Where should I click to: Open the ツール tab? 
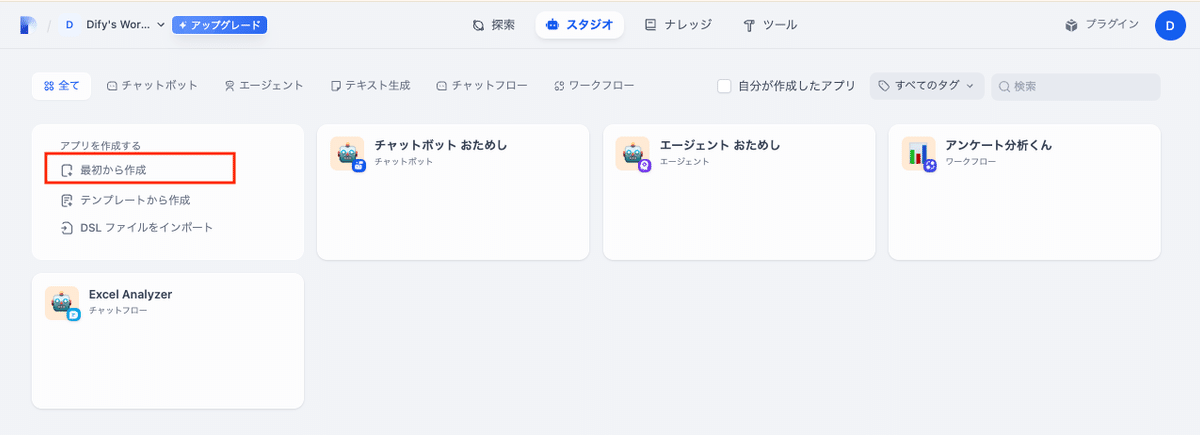coord(770,25)
